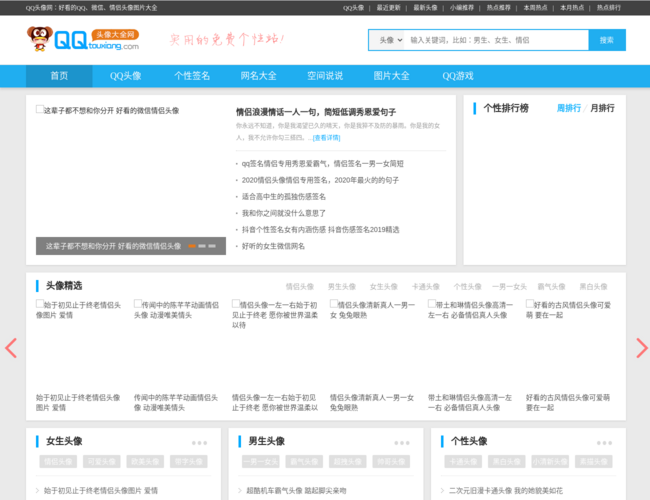650x500 pixels.
Task: Switch the ranking to 周排行
Action: 568,108
